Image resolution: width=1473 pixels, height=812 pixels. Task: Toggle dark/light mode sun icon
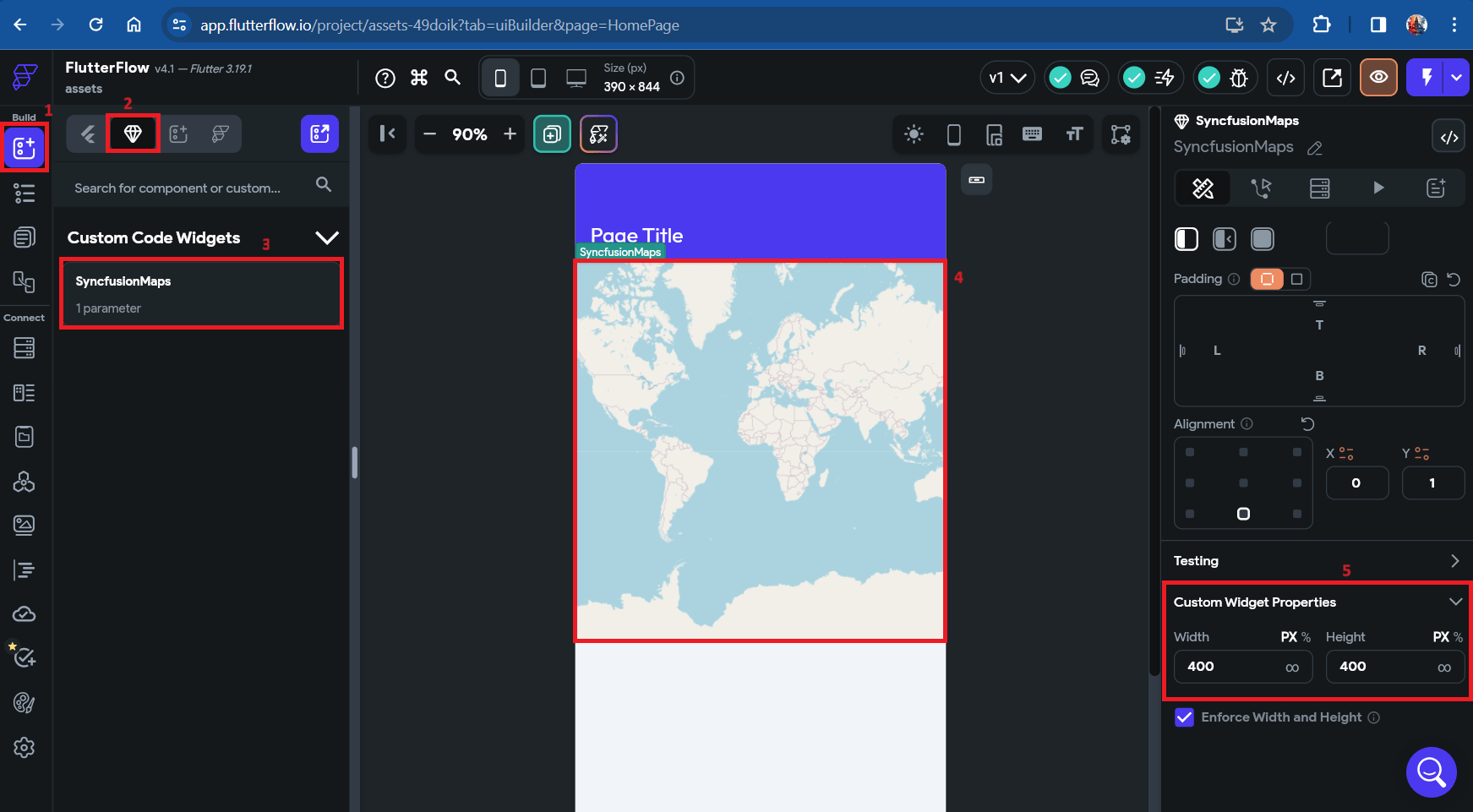coord(914,134)
